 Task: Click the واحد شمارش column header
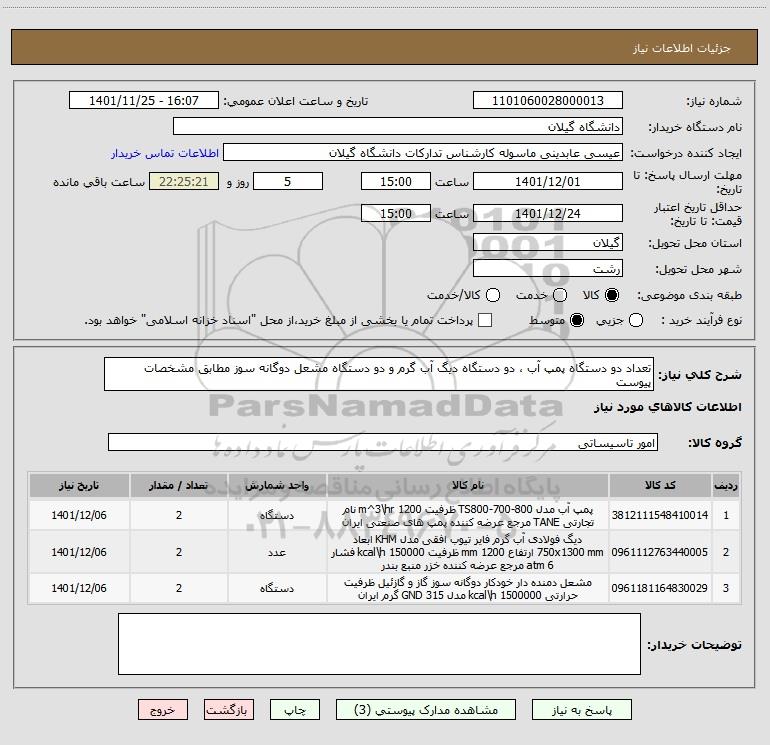click(x=277, y=485)
